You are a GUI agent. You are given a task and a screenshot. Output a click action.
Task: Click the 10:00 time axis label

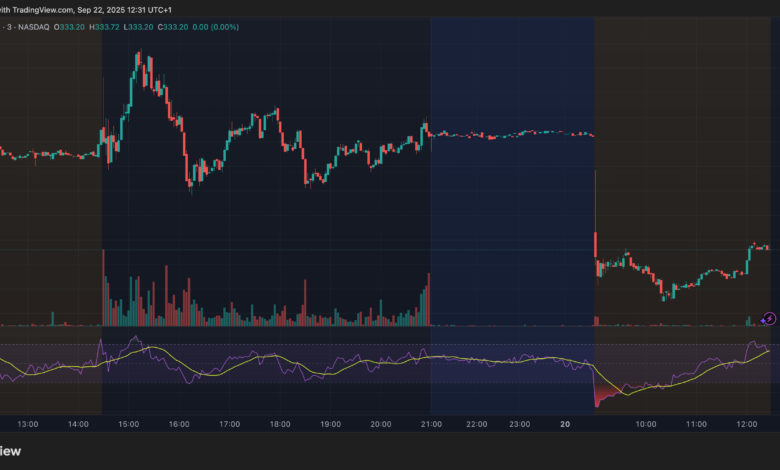(x=645, y=424)
